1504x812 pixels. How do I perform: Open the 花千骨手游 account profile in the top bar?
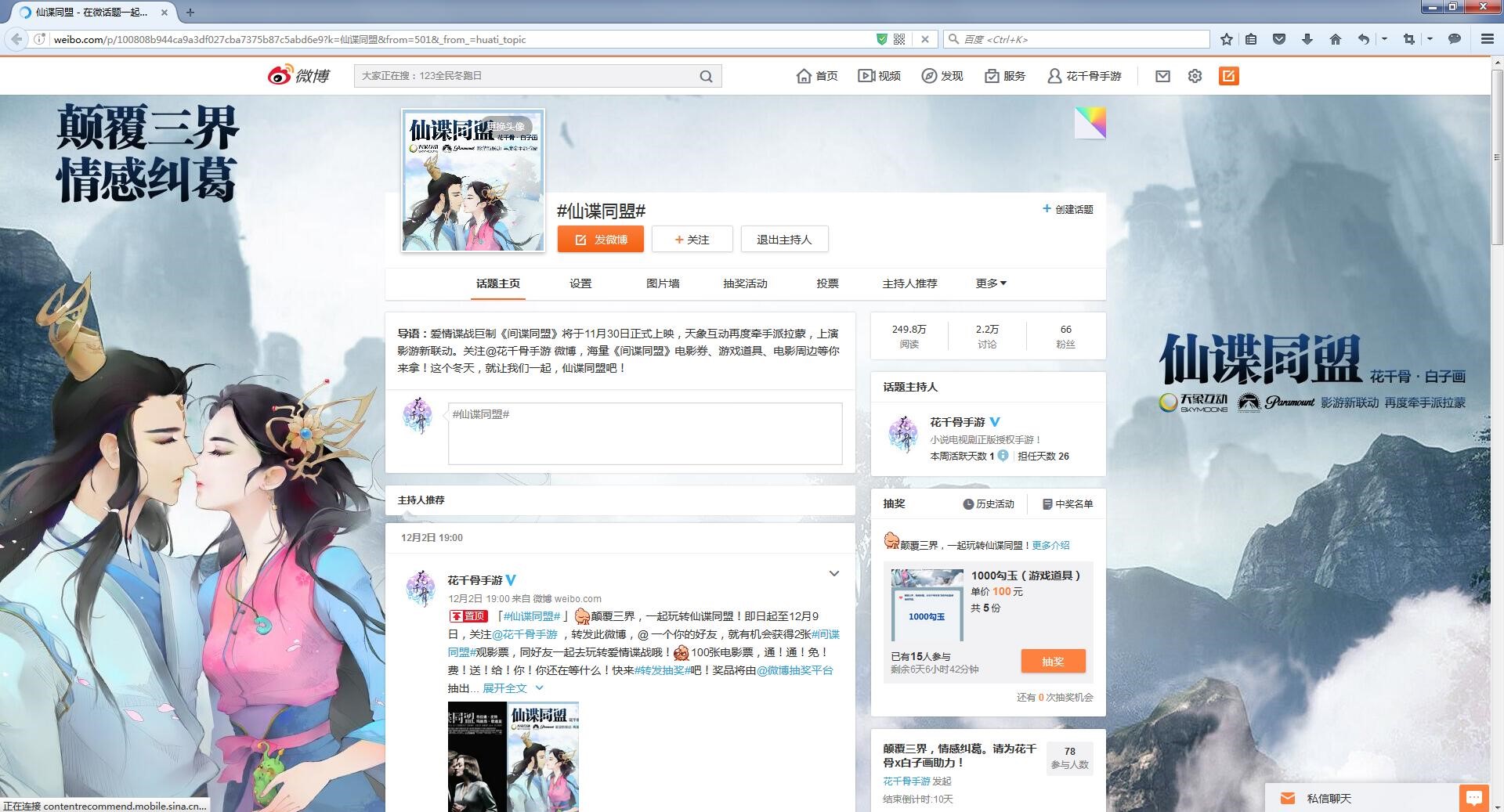point(1085,76)
